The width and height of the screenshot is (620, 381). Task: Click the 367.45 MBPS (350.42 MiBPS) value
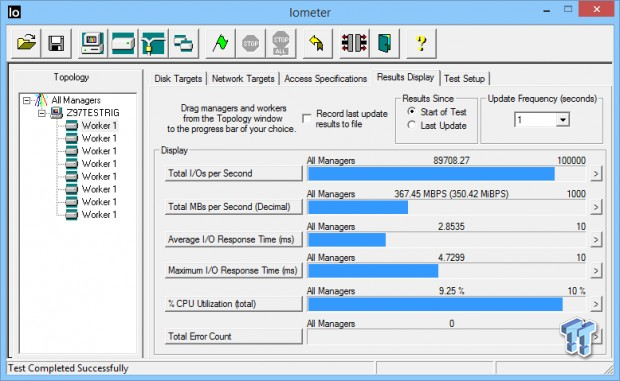click(451, 194)
